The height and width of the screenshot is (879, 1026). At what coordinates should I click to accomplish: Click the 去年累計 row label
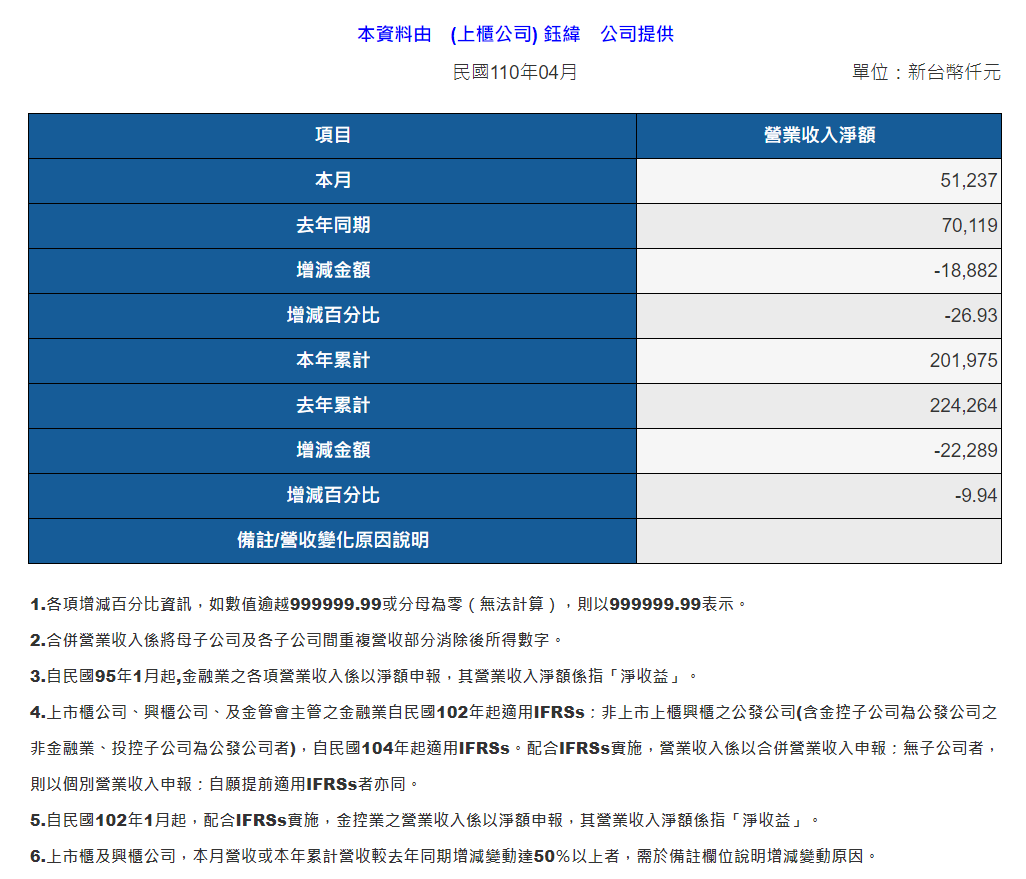pyautogui.click(x=332, y=405)
